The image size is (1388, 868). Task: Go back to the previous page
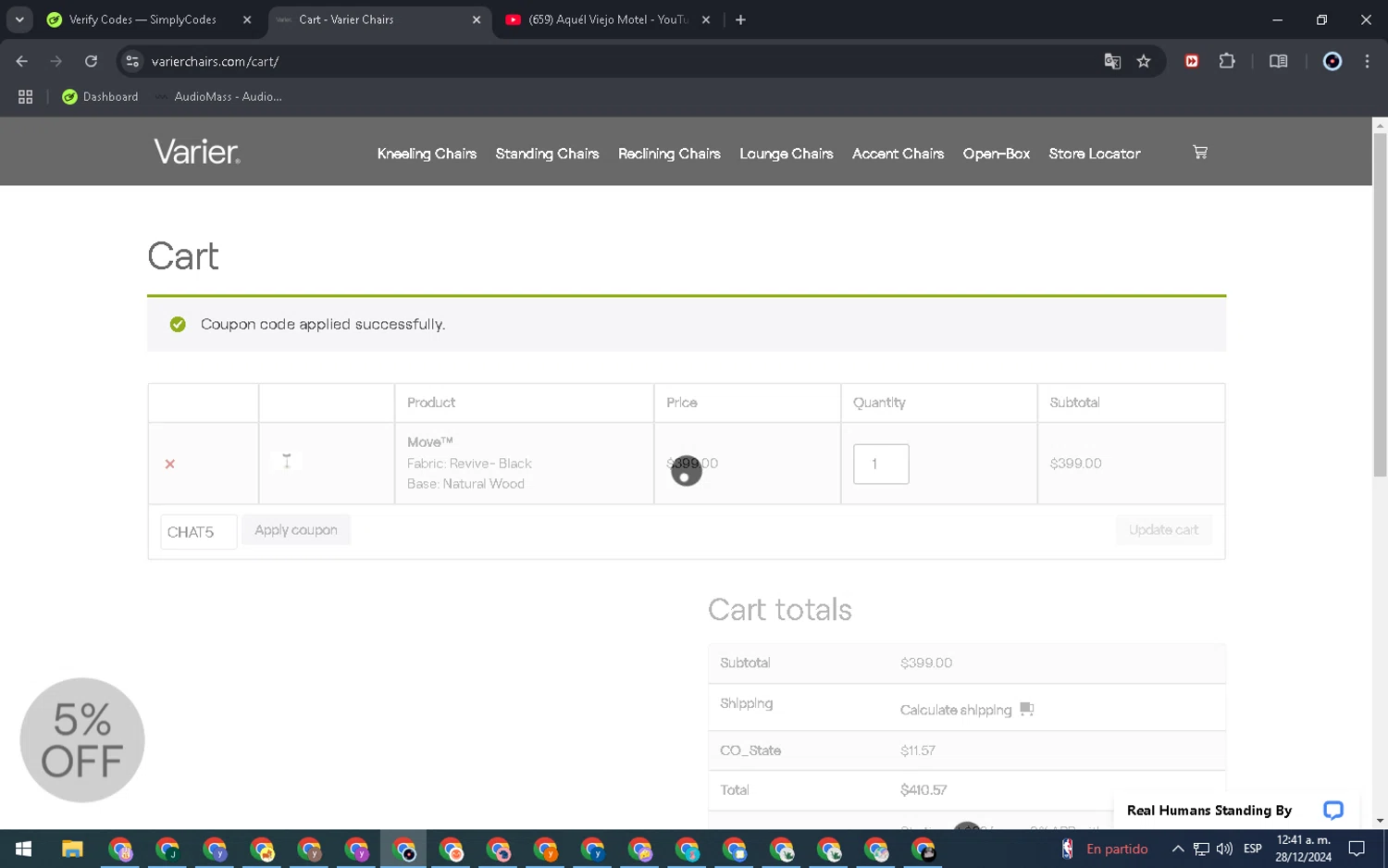coord(22,61)
